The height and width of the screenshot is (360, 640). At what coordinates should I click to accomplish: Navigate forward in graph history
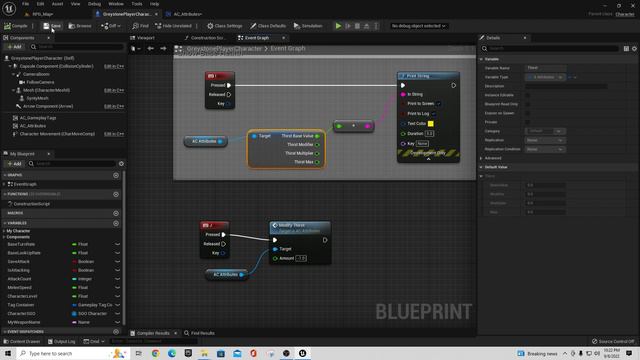[x=163, y=48]
